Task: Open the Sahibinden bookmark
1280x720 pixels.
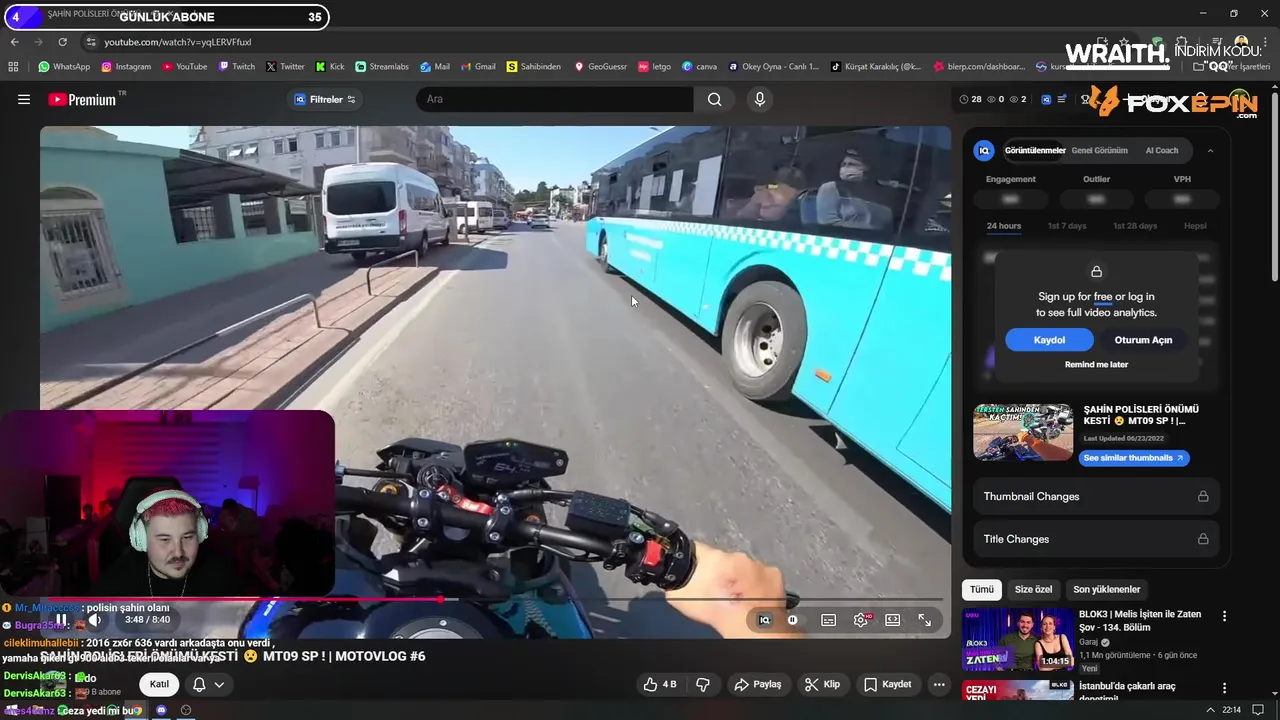Action: click(534, 67)
